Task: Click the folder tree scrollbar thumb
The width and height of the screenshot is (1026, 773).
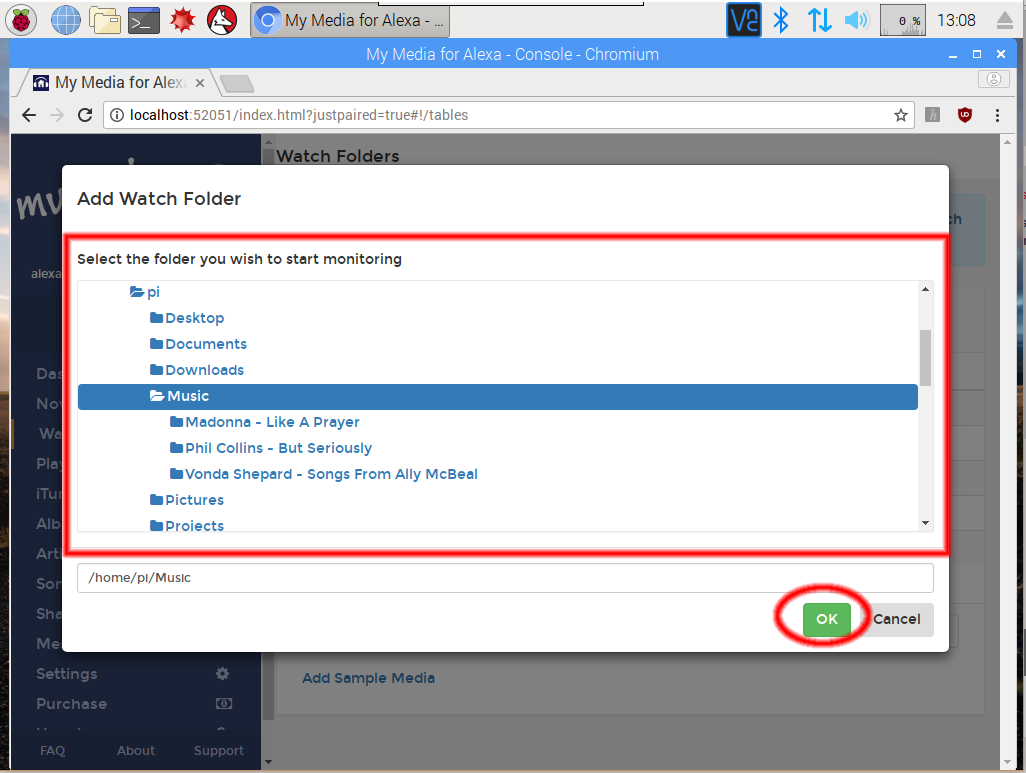Action: (925, 357)
